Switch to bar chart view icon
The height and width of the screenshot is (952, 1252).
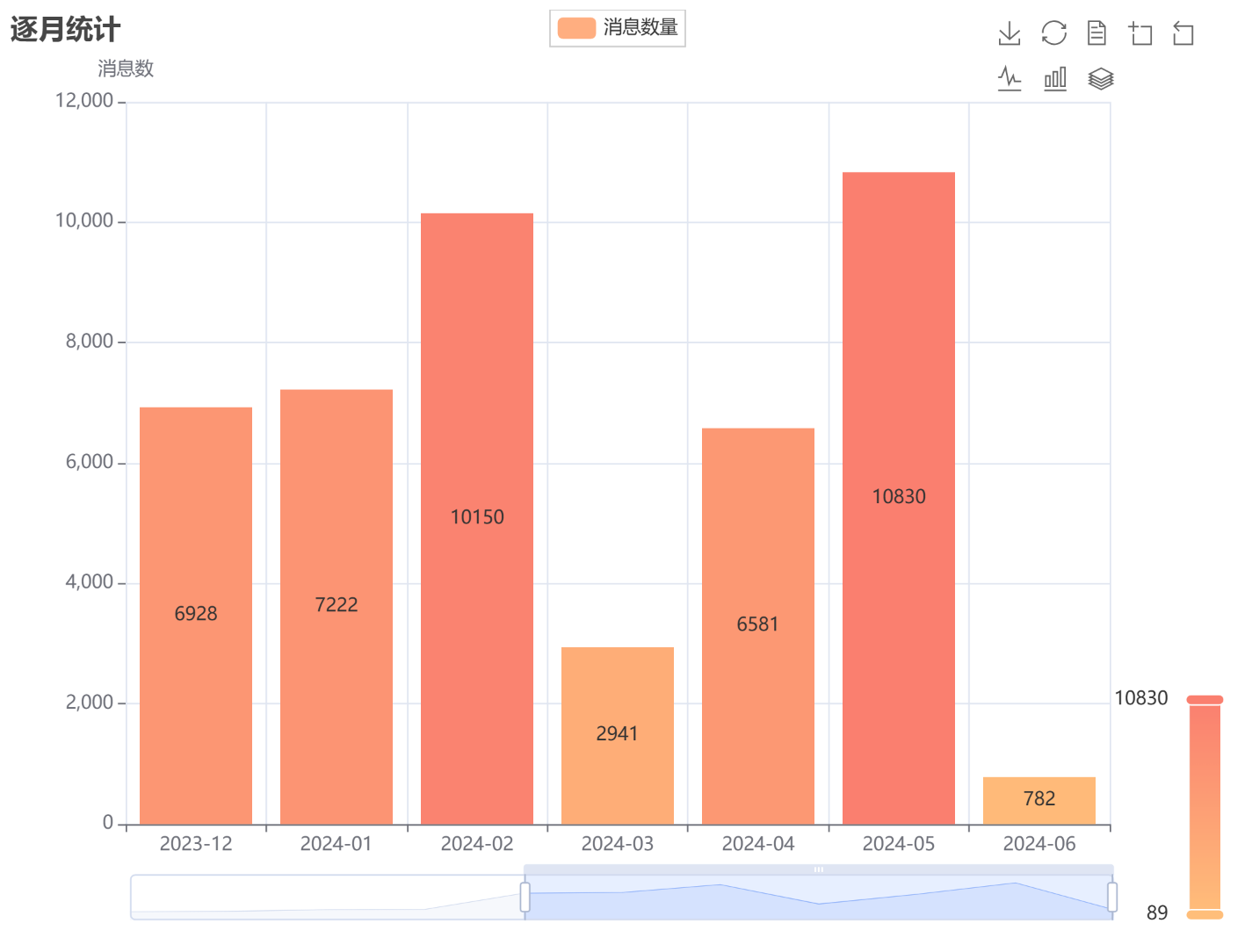tap(1055, 79)
